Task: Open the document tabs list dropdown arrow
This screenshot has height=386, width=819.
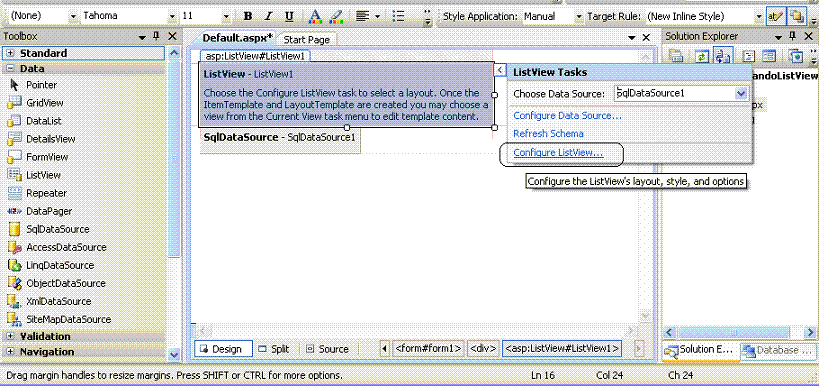Action: point(632,38)
